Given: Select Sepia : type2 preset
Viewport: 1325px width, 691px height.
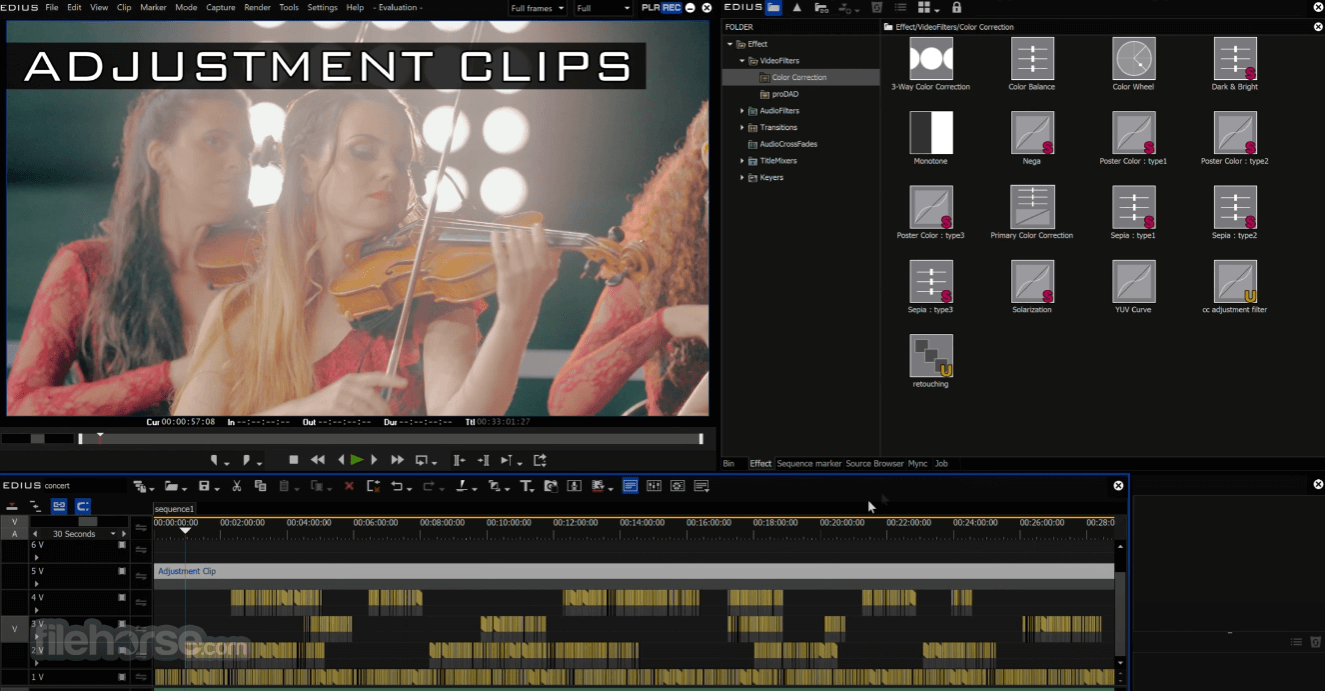Looking at the screenshot, I should tap(1235, 207).
